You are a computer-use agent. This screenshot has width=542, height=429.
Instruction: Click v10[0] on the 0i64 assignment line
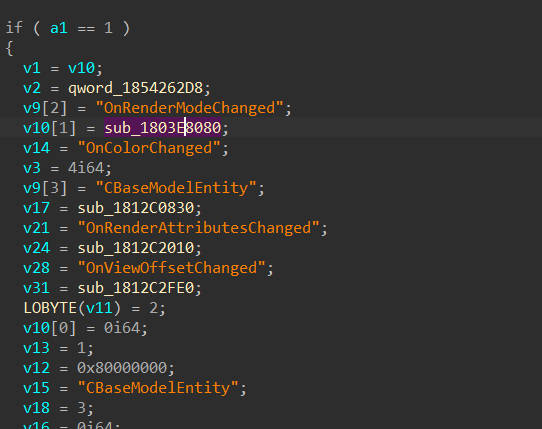(49, 328)
